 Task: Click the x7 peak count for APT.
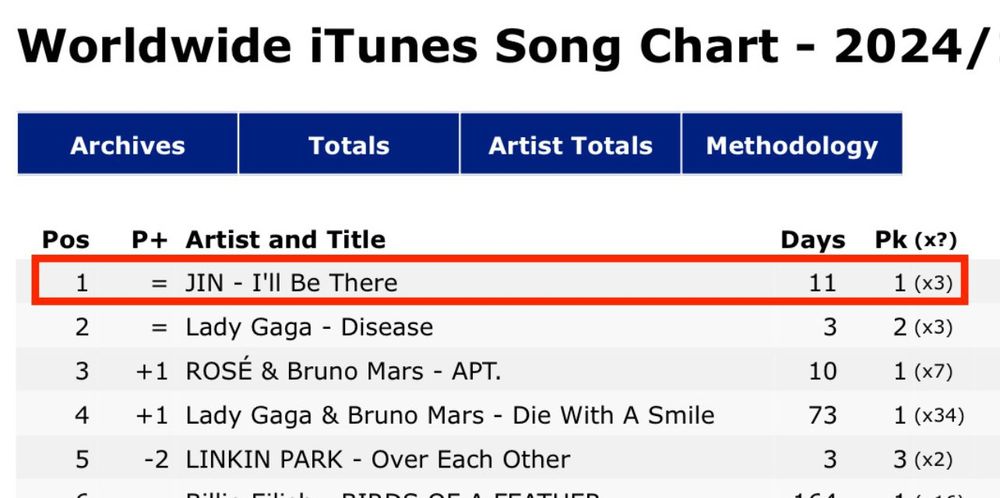(933, 372)
